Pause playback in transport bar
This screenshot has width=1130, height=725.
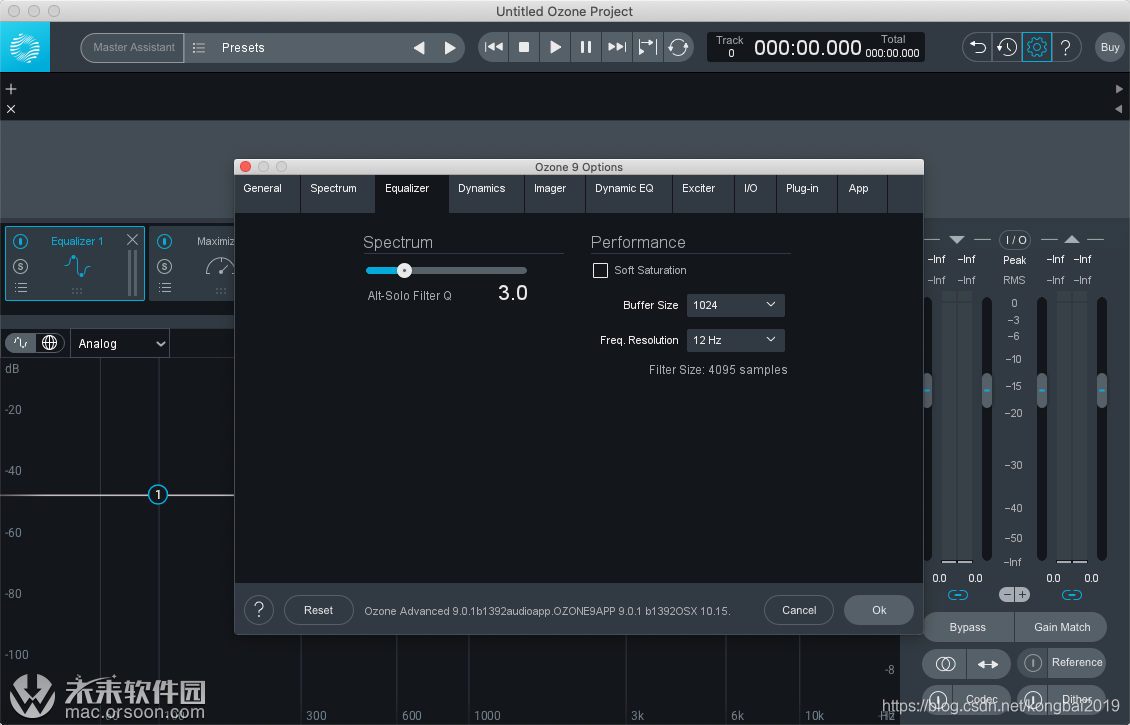click(586, 47)
